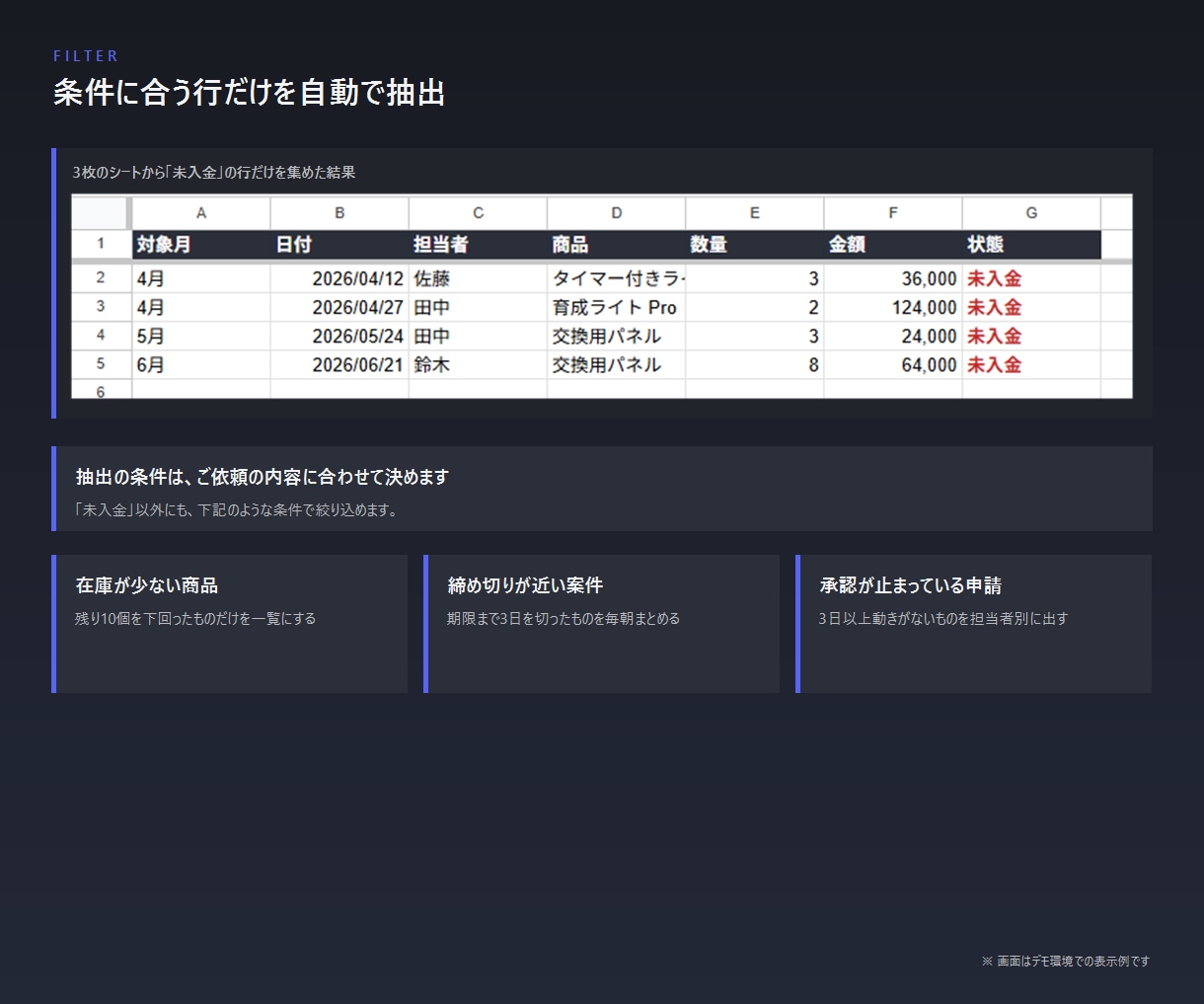Click 田中 in the 2026/05/24 row

point(478,336)
